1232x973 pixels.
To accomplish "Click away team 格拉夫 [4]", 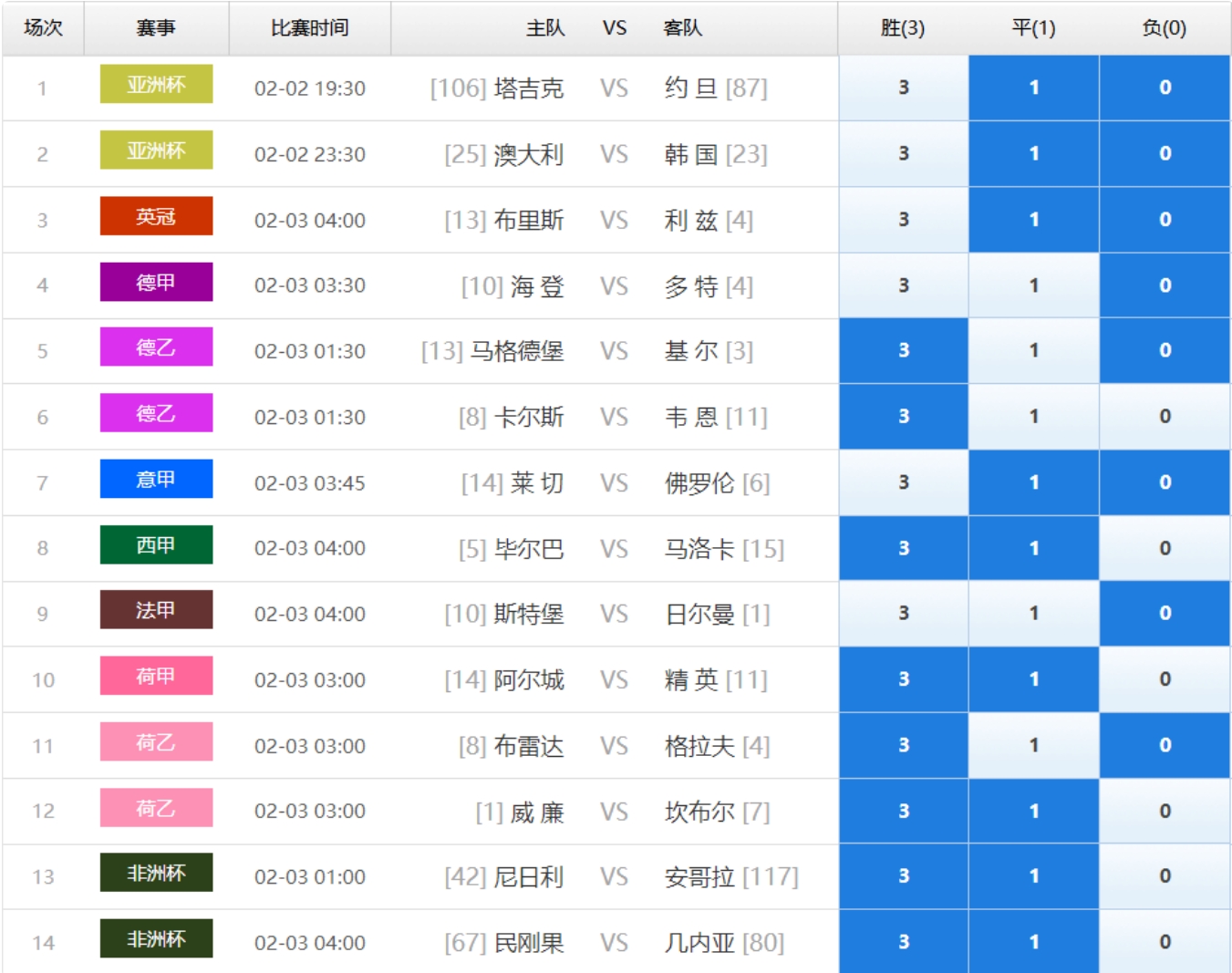I will click(x=718, y=746).
